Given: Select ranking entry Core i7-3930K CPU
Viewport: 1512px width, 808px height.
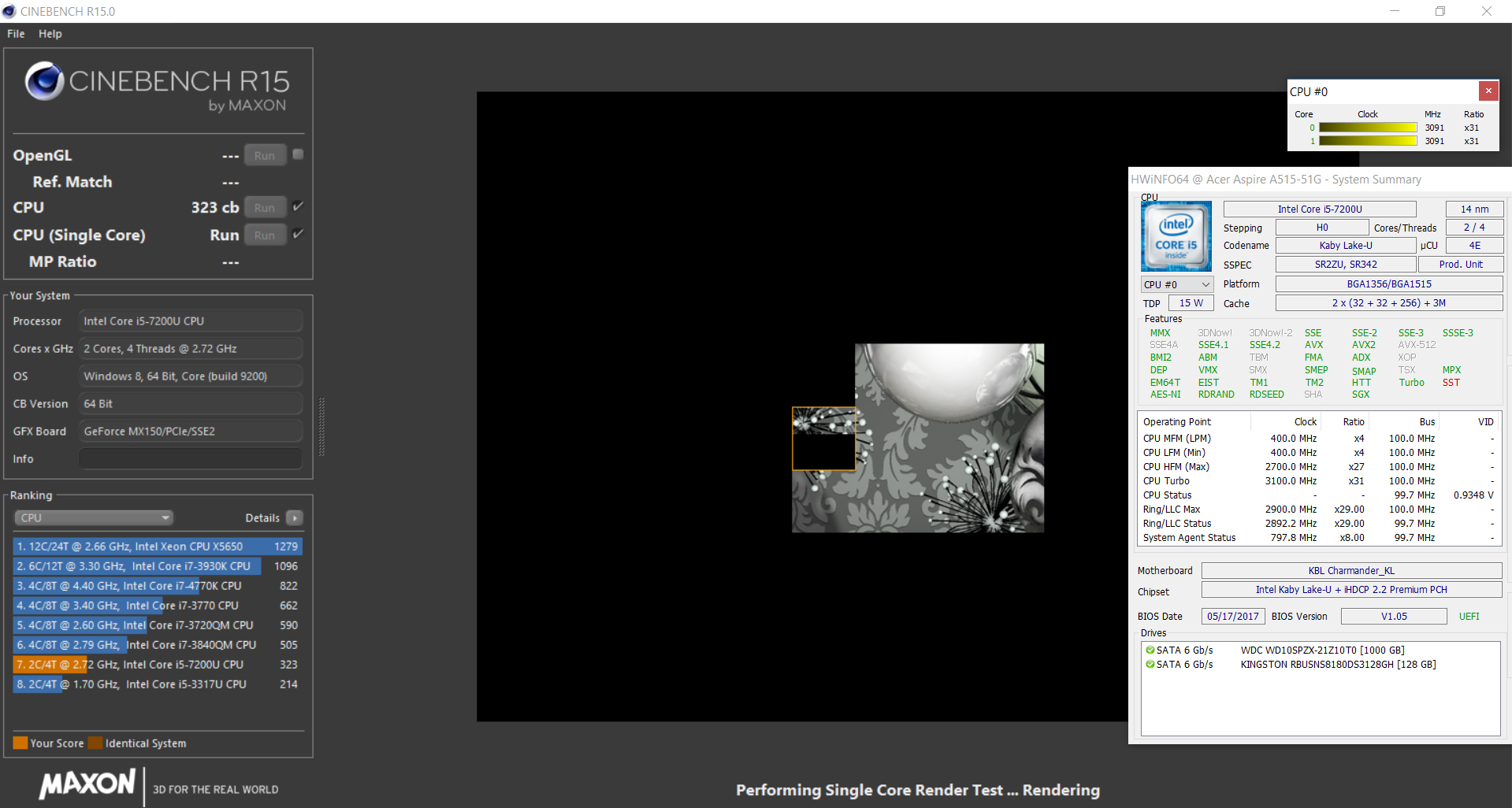Looking at the screenshot, I should [x=158, y=565].
